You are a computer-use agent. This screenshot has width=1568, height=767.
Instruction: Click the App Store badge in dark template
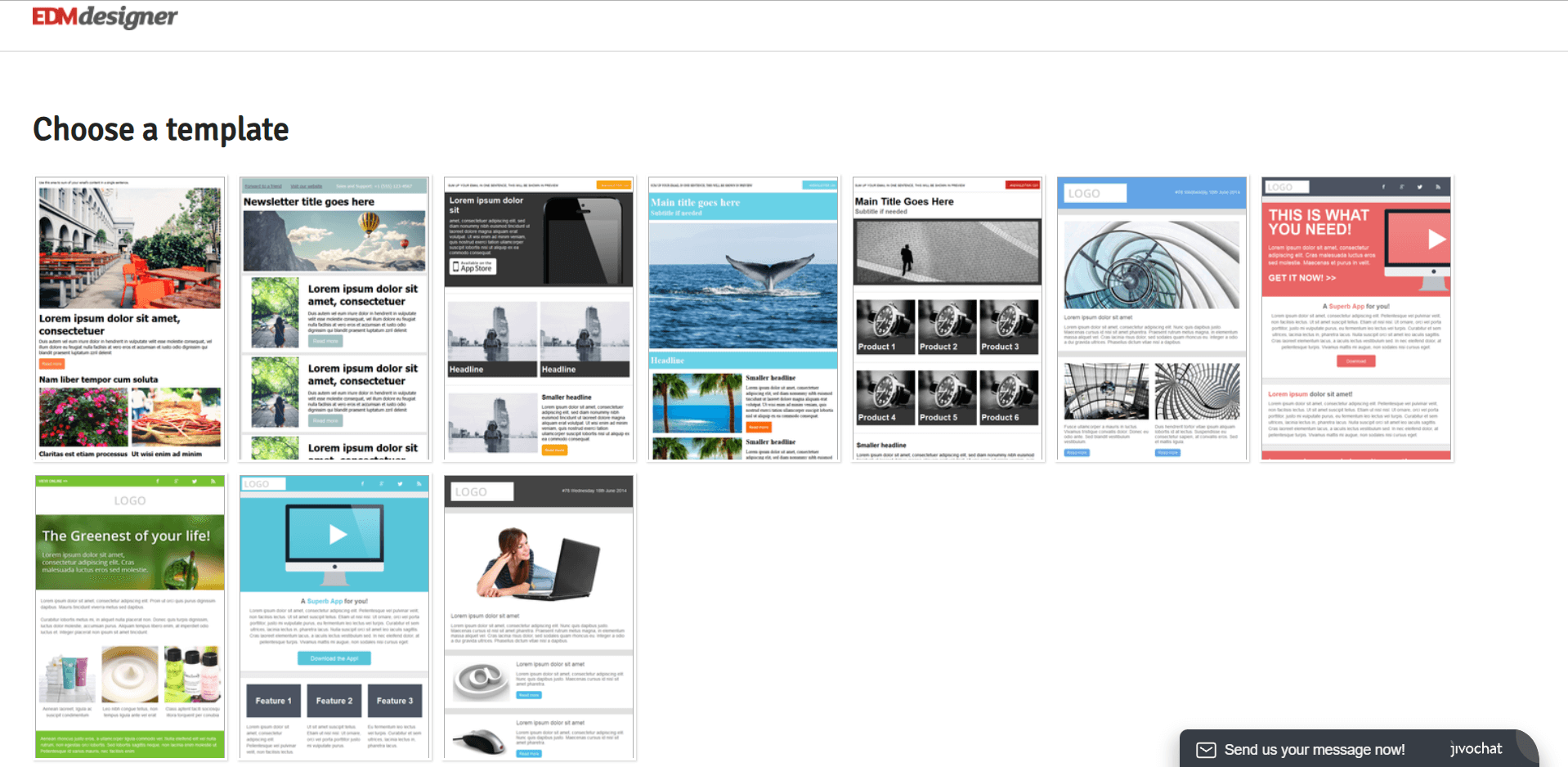pyautogui.click(x=473, y=267)
